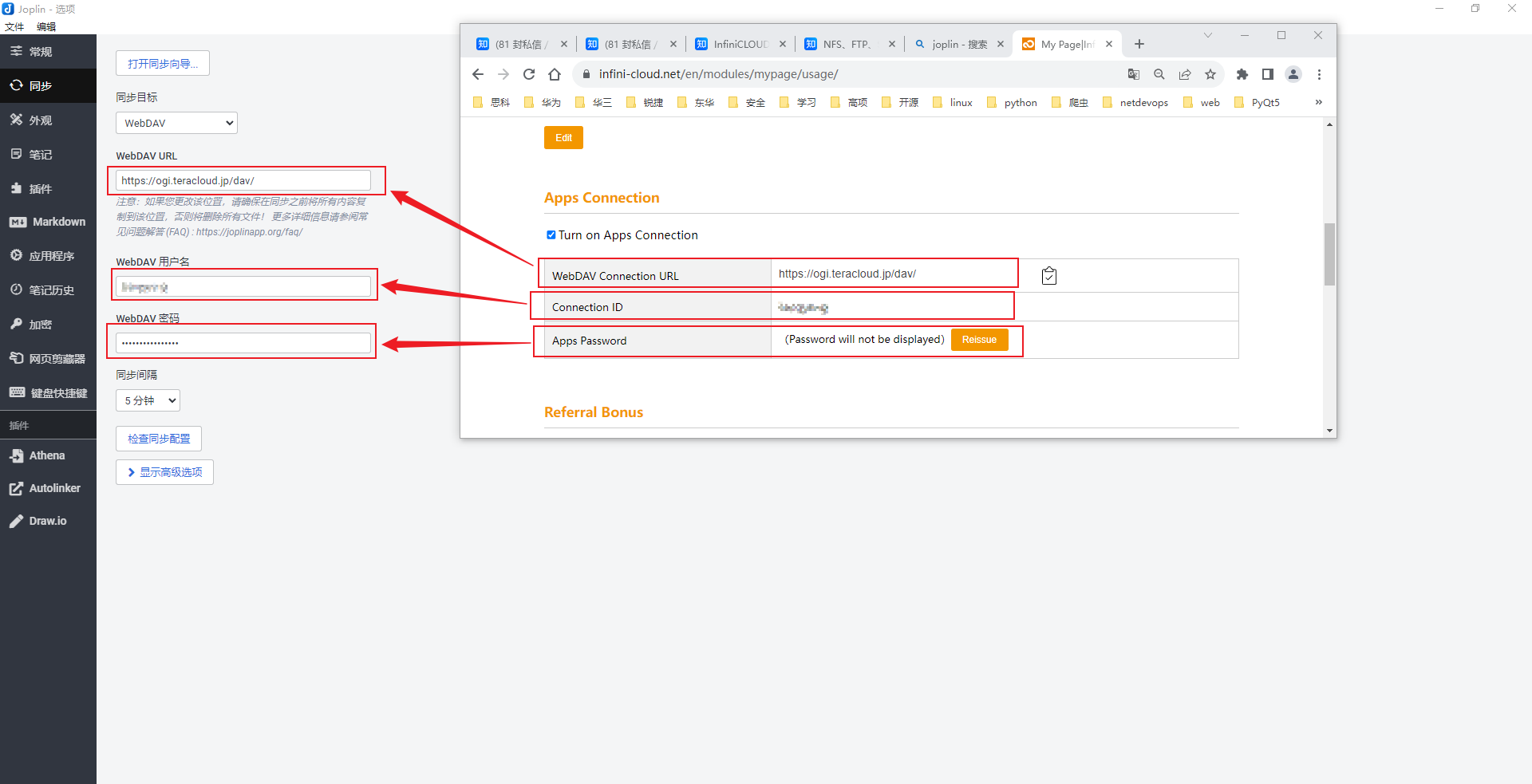This screenshot has height=784, width=1532.
Task: Click 检查同步配置 check sync config button
Action: (159, 439)
